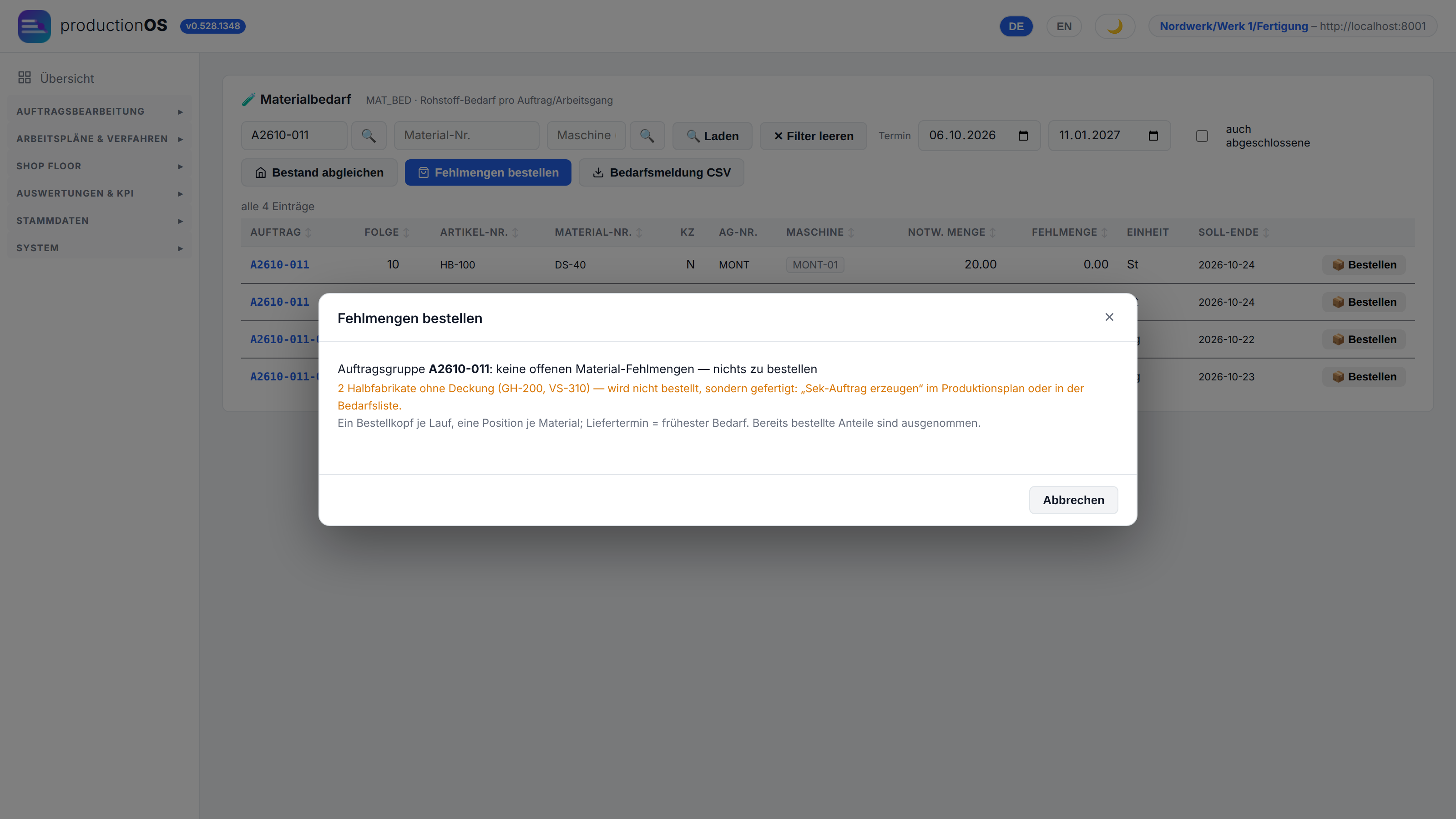This screenshot has height=819, width=1456.
Task: Click the Maschine filter field
Action: tap(586, 136)
